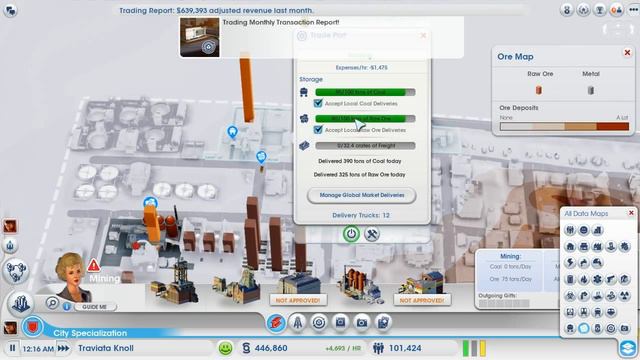
Task: Click the 12:16 AM clock
Action: click(x=38, y=349)
